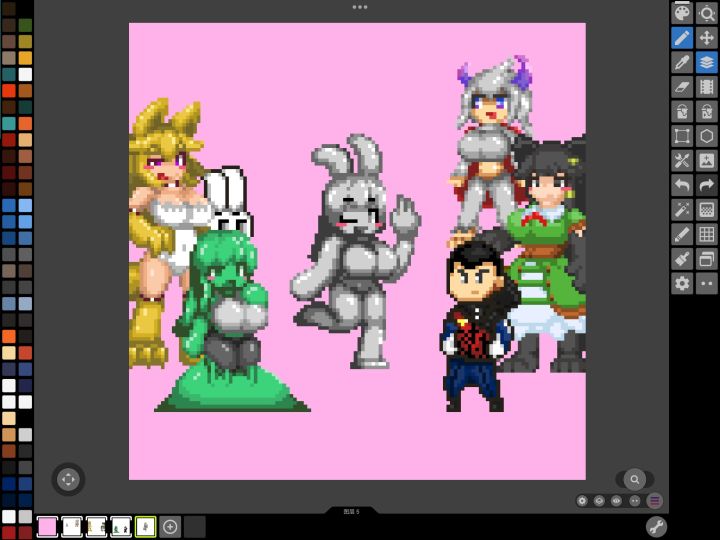Select the Paint Bucket fill tool

pos(682,111)
